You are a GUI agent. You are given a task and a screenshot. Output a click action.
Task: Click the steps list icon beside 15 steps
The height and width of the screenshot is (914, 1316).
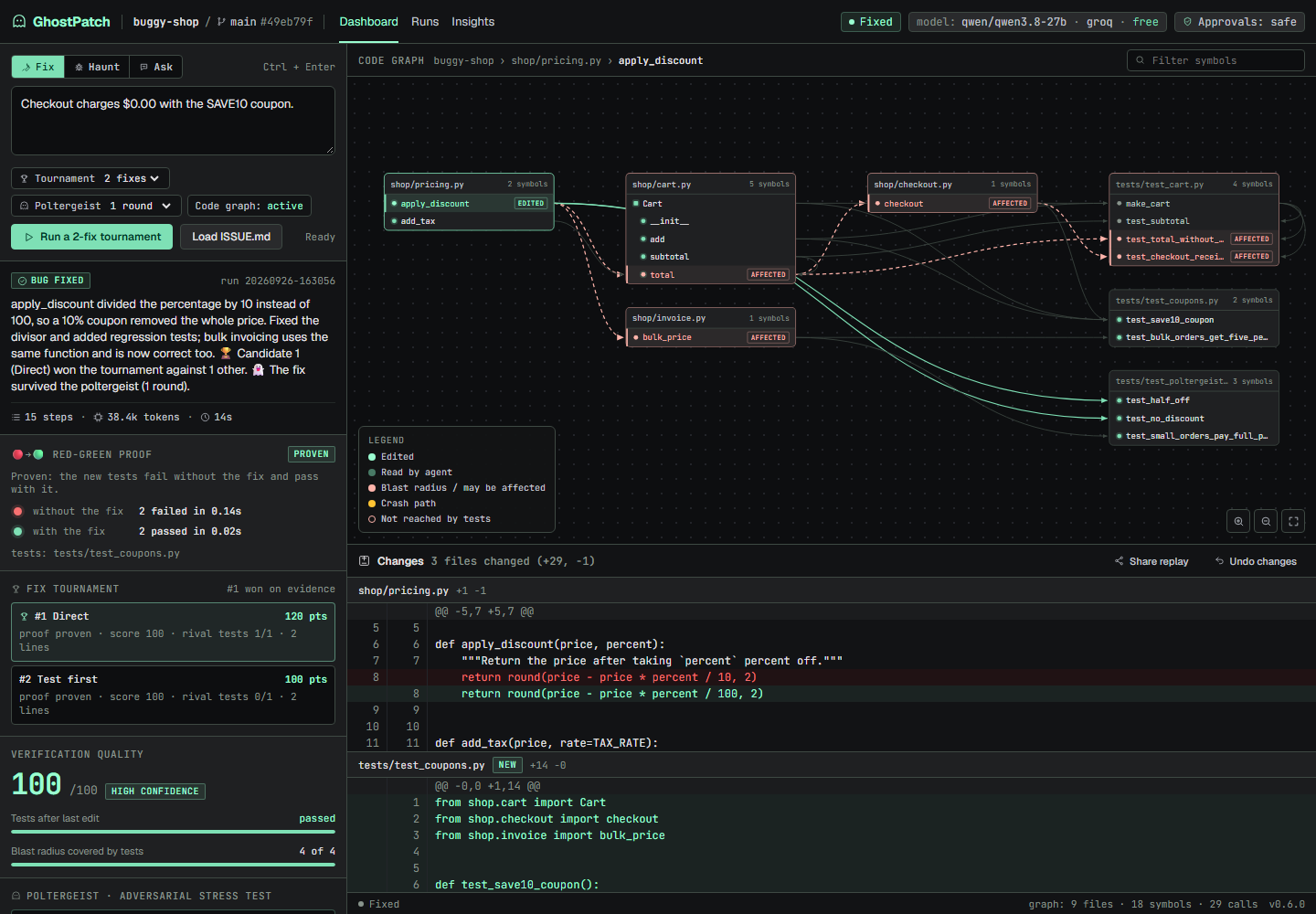coord(16,417)
